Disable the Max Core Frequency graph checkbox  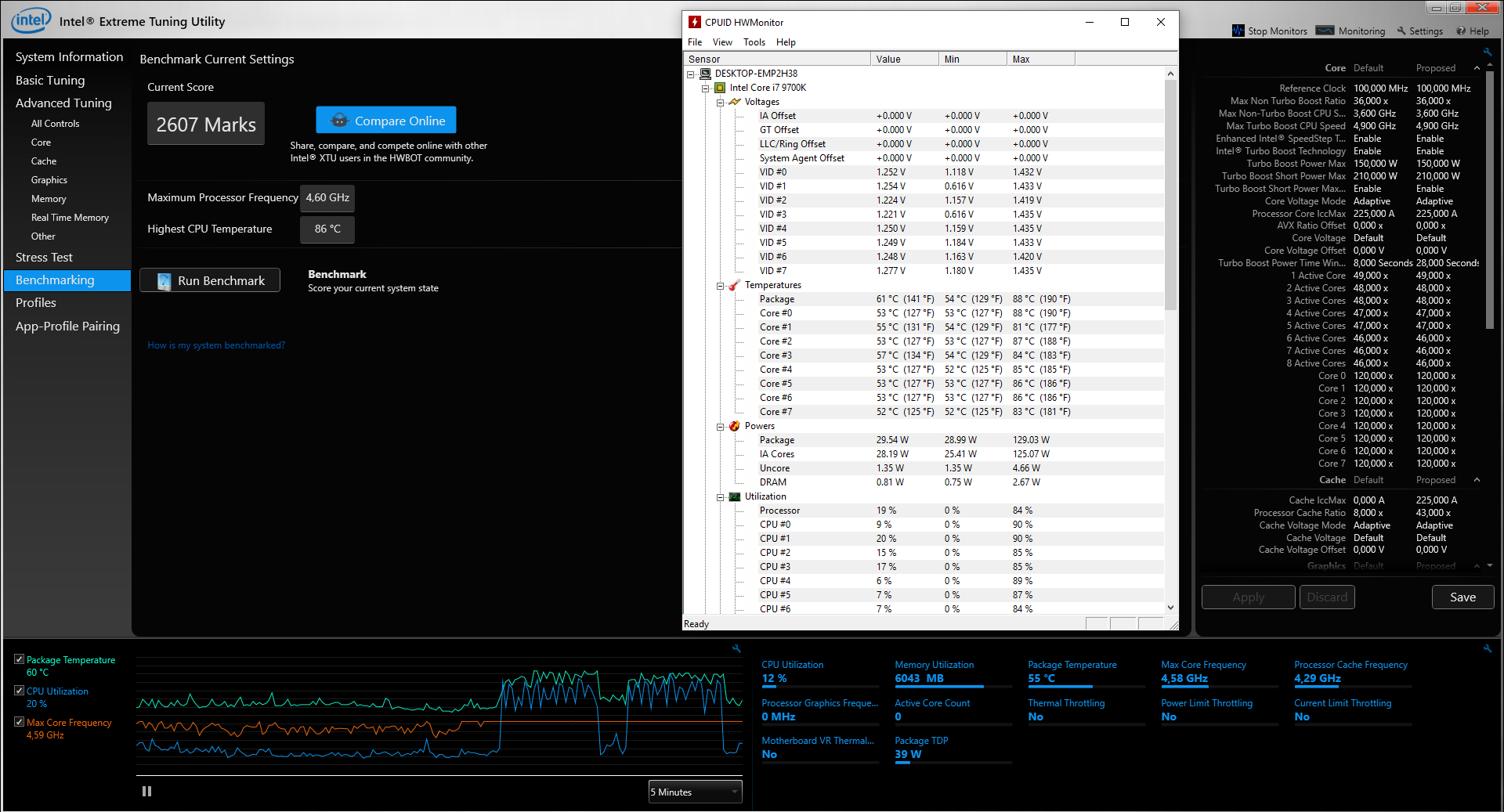(x=20, y=722)
